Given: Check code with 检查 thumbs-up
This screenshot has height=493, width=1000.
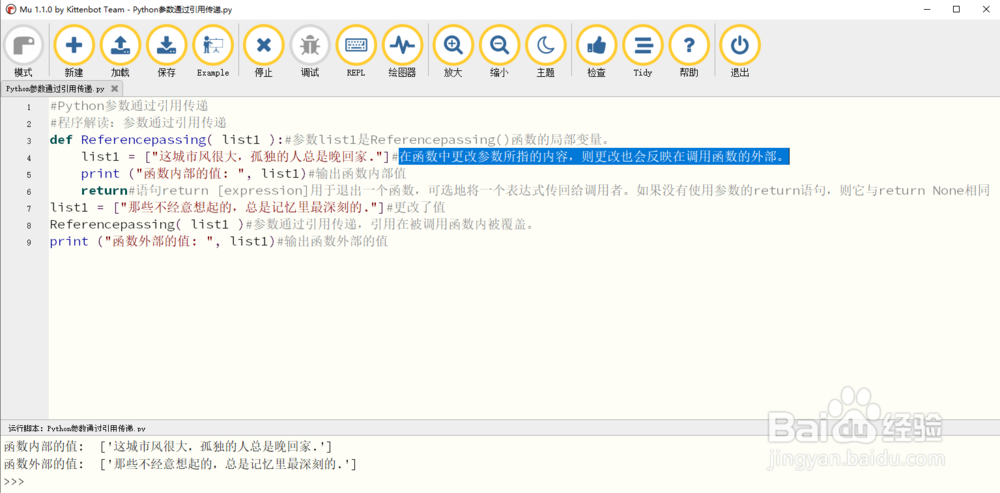Looking at the screenshot, I should click(x=596, y=52).
